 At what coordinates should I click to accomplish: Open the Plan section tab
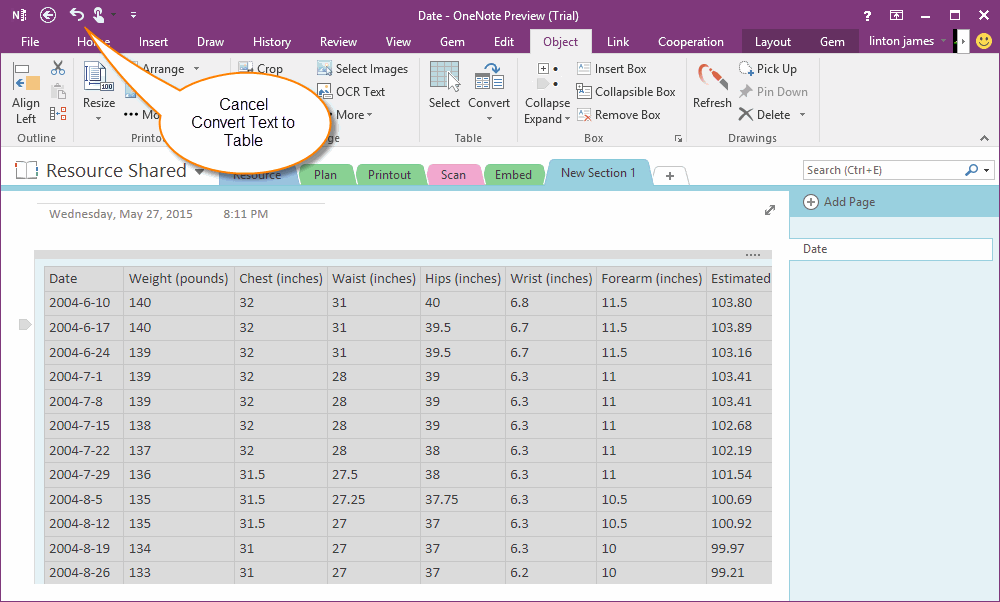tap(326, 173)
